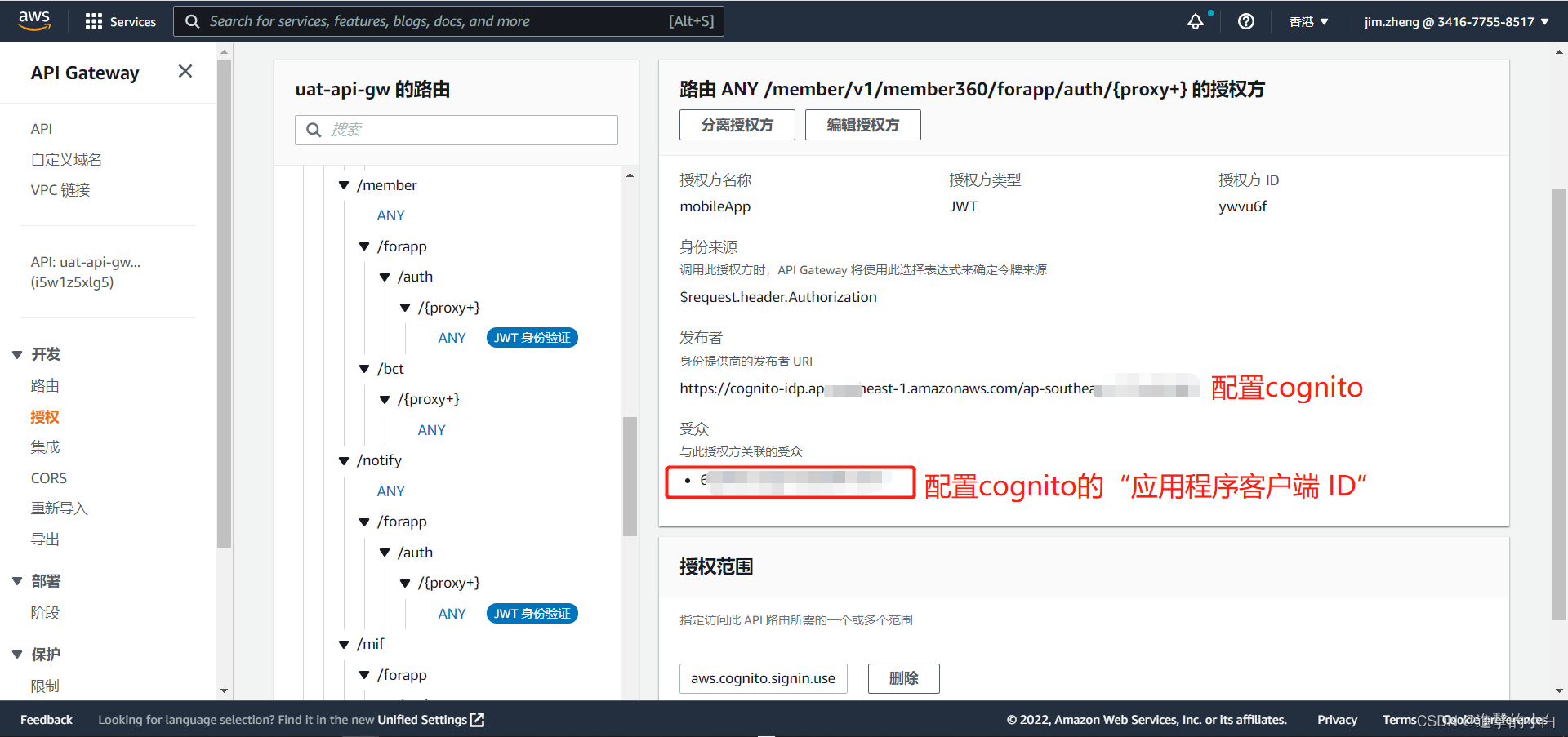Open 自定义域名 in the sidebar
This screenshot has height=737, width=1568.
(x=66, y=159)
